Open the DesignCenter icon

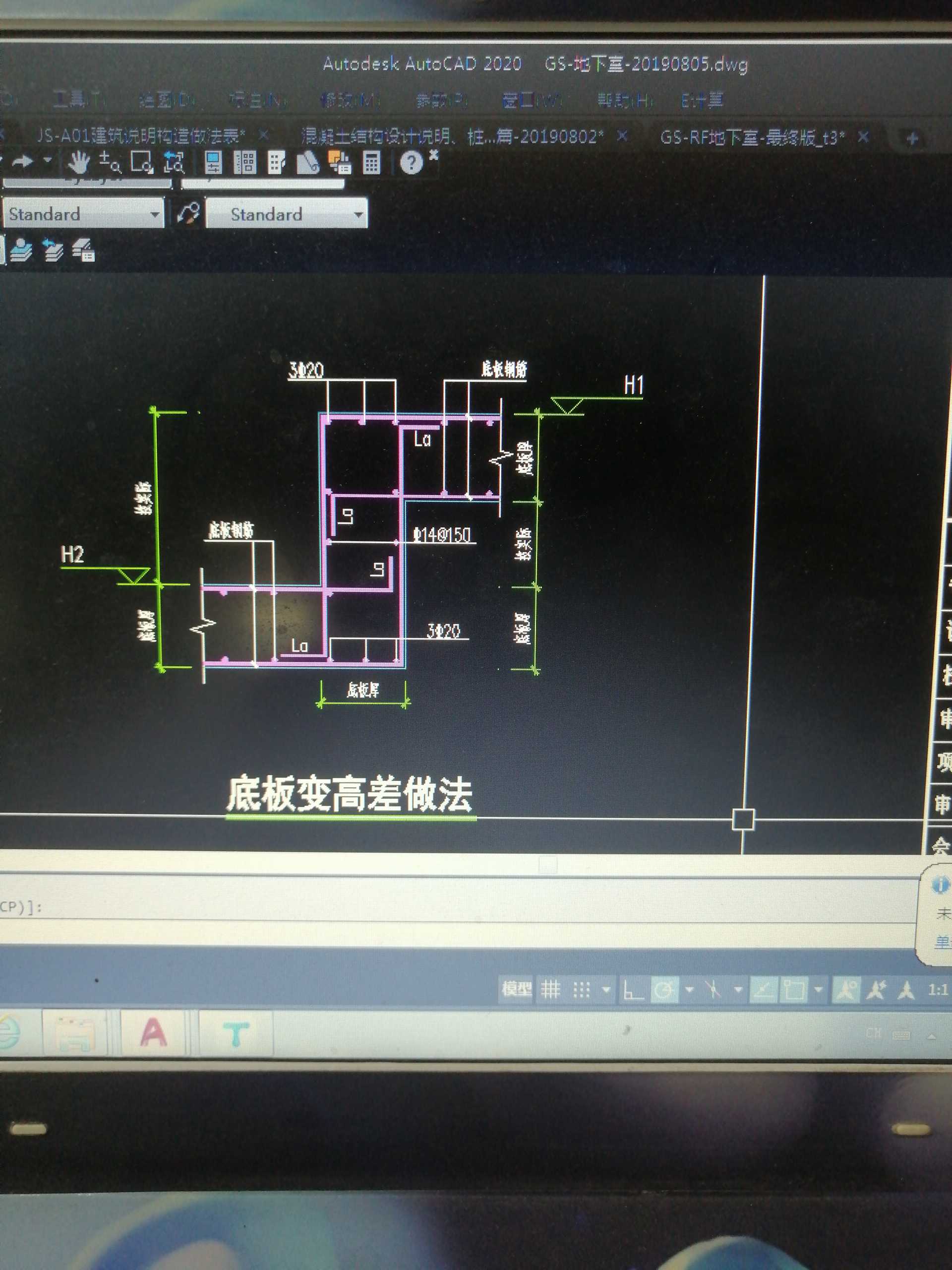[x=245, y=163]
